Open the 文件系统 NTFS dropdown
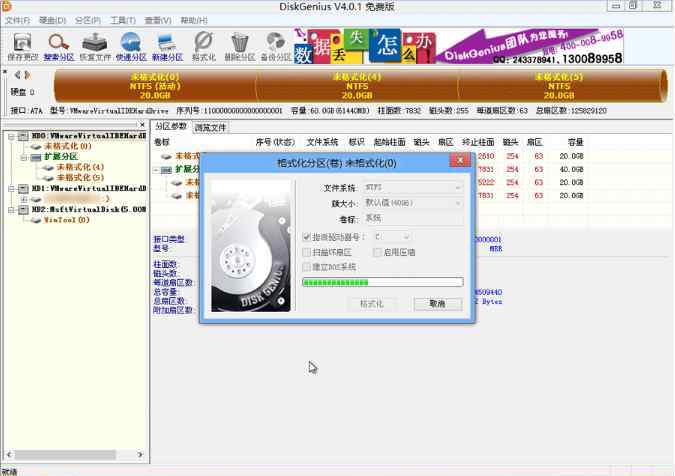 tap(413, 188)
